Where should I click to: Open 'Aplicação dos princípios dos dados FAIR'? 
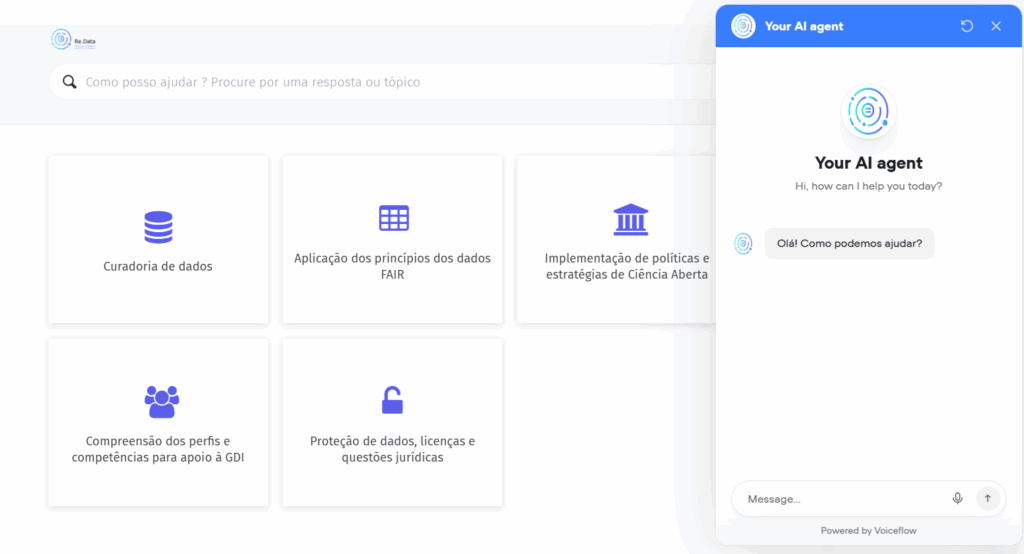[392, 266]
